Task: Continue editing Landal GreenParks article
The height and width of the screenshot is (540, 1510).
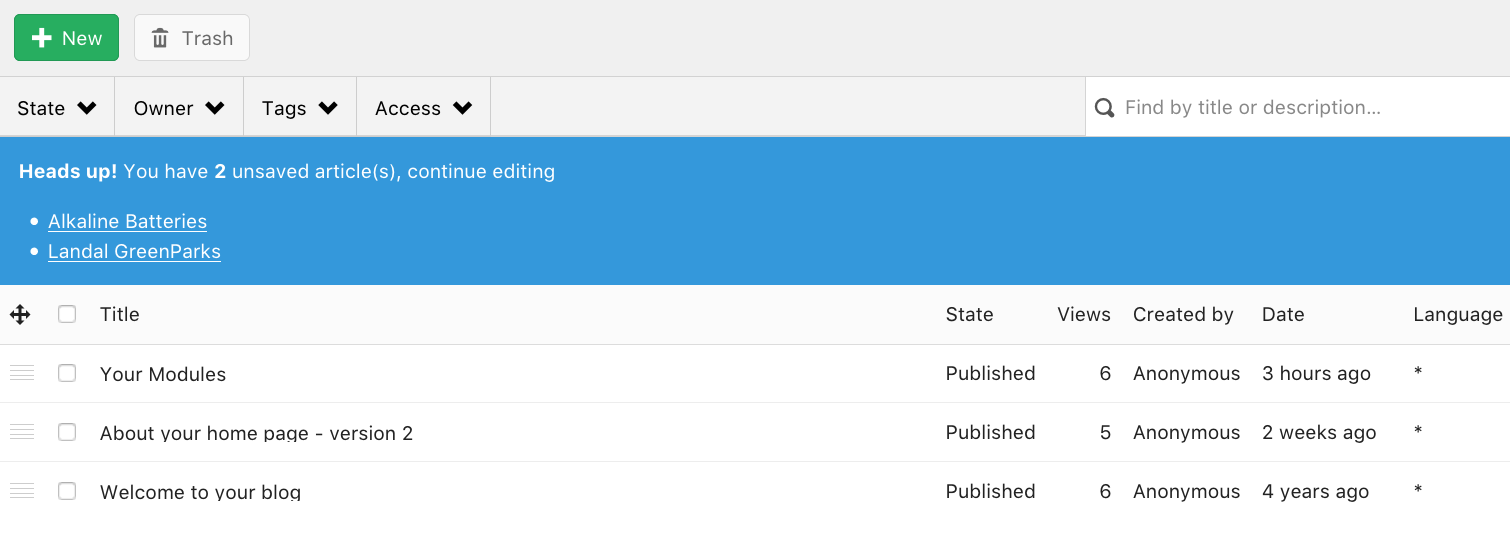Action: click(134, 252)
